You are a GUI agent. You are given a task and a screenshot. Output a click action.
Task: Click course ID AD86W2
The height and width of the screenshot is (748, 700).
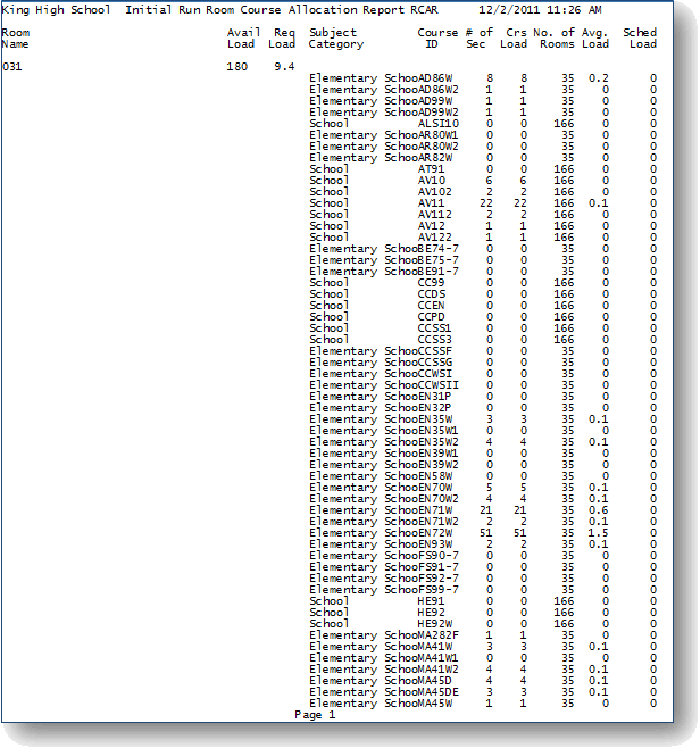(x=438, y=90)
